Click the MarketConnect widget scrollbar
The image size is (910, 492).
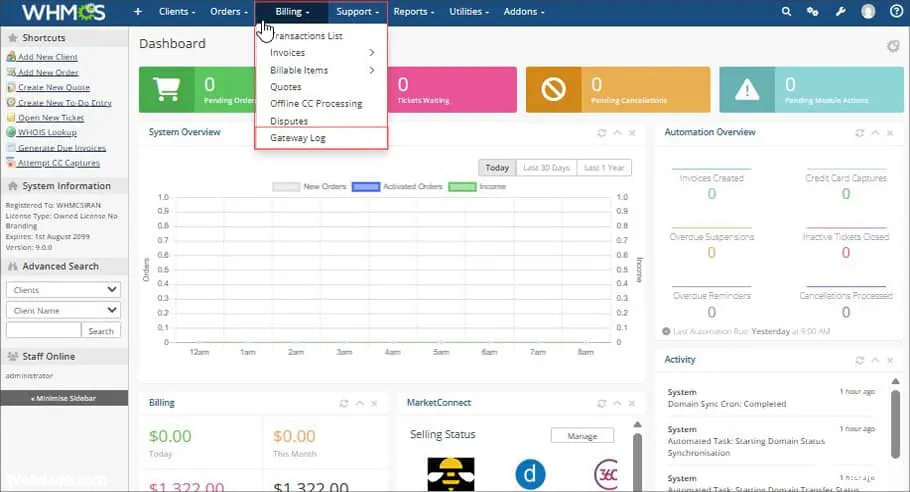click(x=637, y=462)
